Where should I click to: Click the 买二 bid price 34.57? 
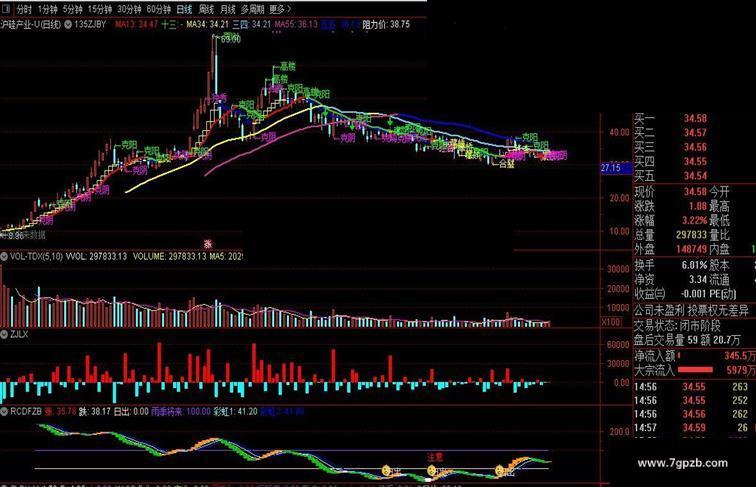click(695, 133)
